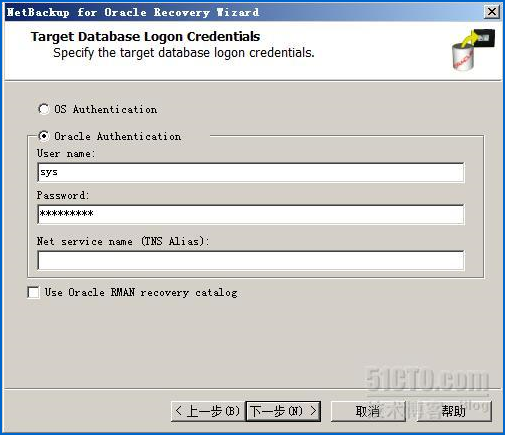
Task: Click the Oracle recovery wizard header icon
Action: pos(473,50)
